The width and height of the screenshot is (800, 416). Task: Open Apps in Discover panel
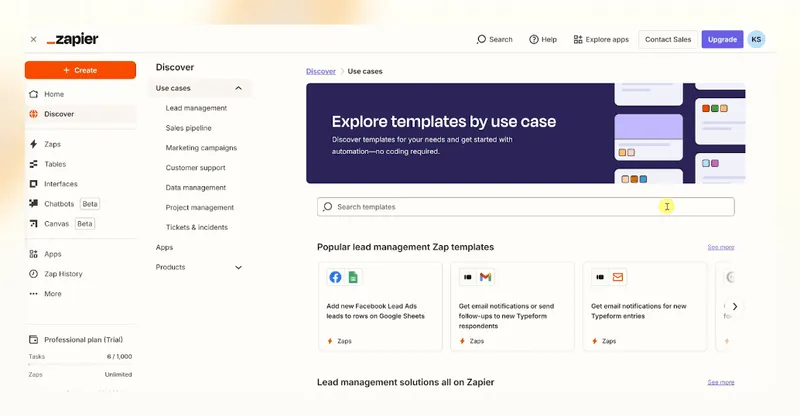click(164, 248)
